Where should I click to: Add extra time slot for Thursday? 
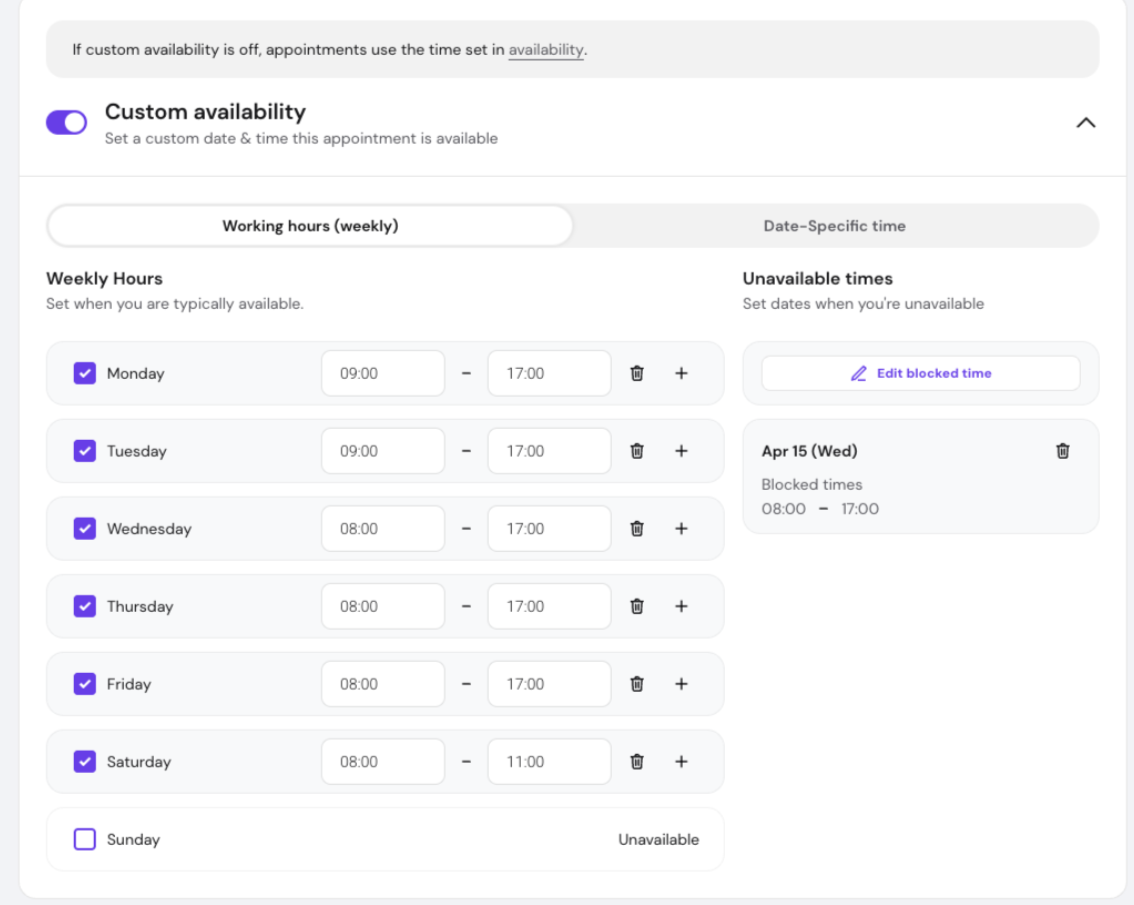tap(681, 606)
